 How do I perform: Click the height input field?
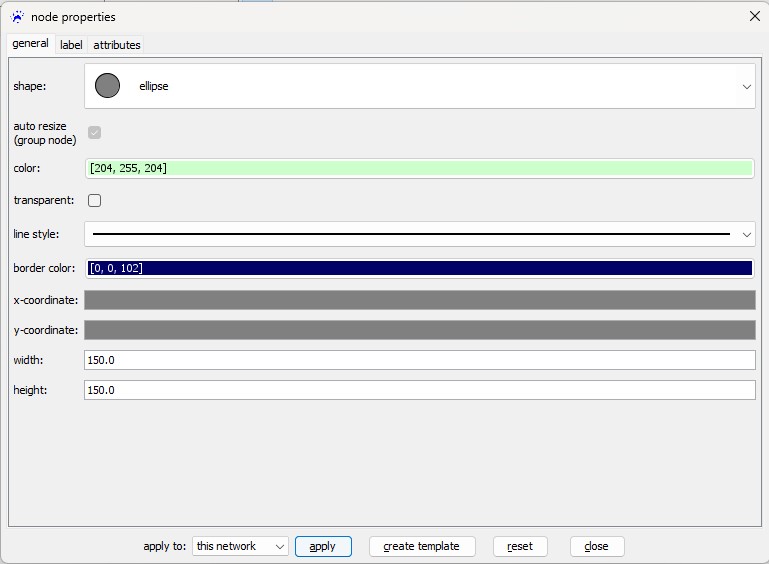[x=419, y=390]
